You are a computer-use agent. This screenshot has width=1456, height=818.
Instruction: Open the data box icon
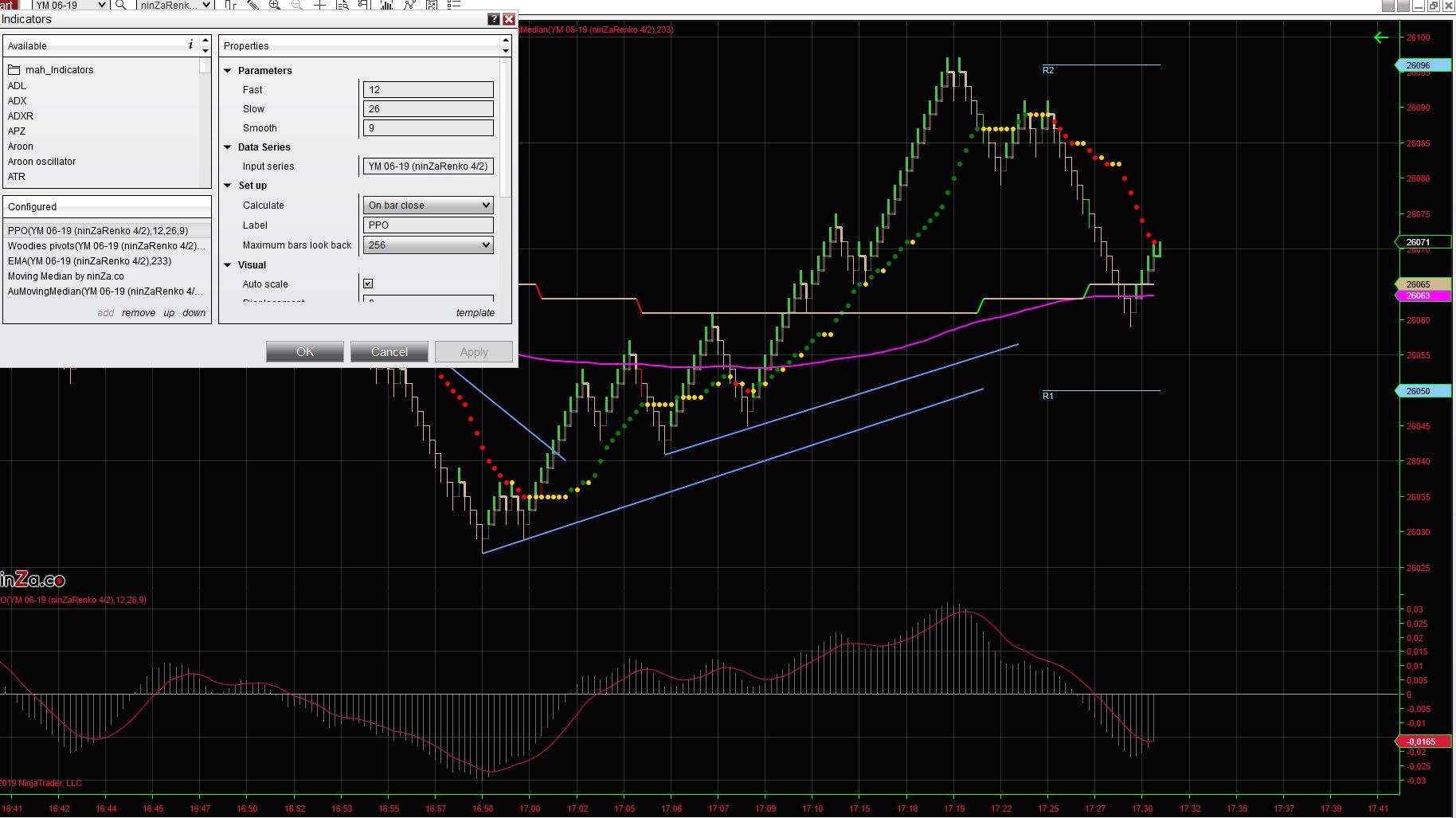pyautogui.click(x=342, y=5)
